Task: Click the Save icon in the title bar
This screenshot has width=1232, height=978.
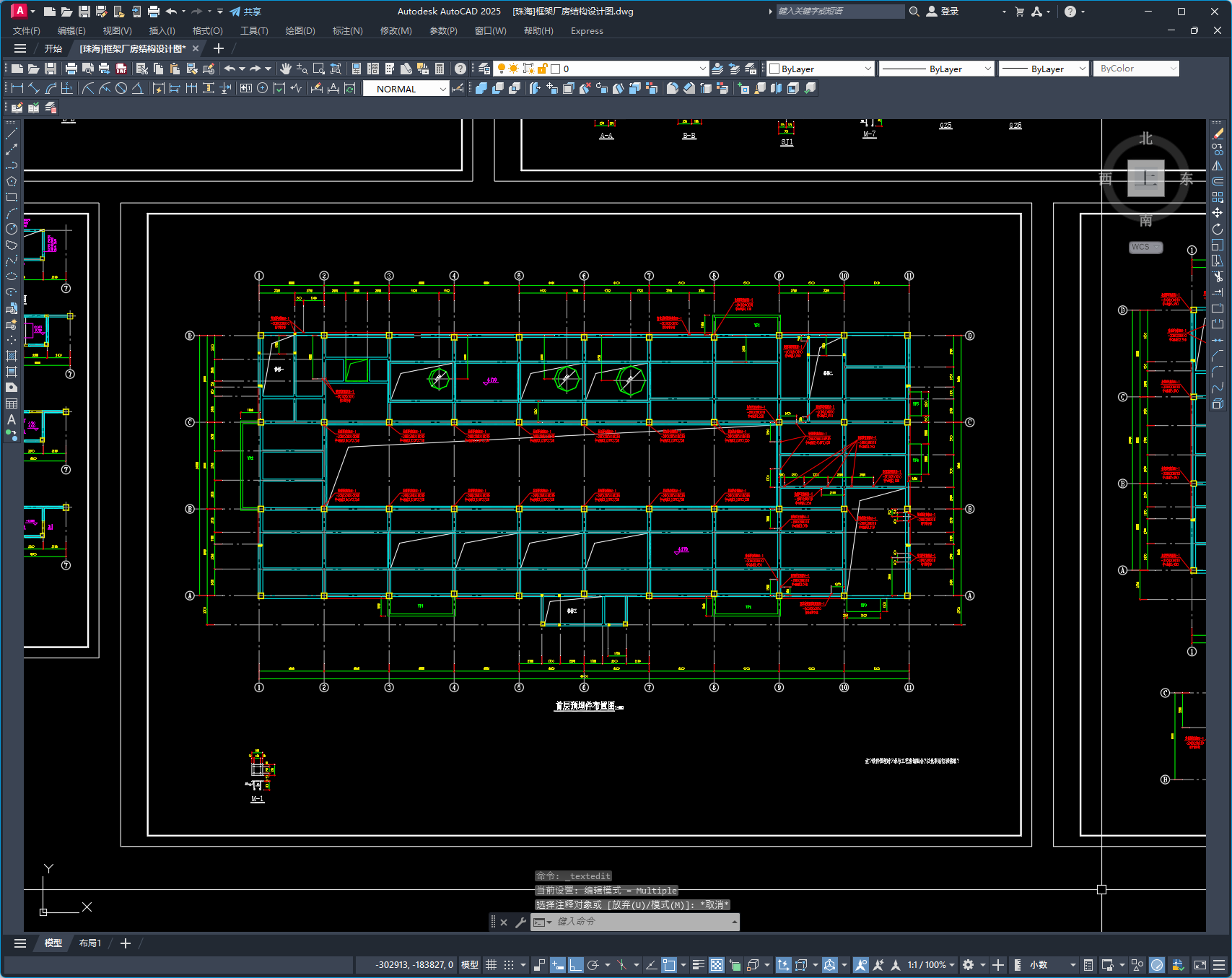Action: tap(84, 12)
